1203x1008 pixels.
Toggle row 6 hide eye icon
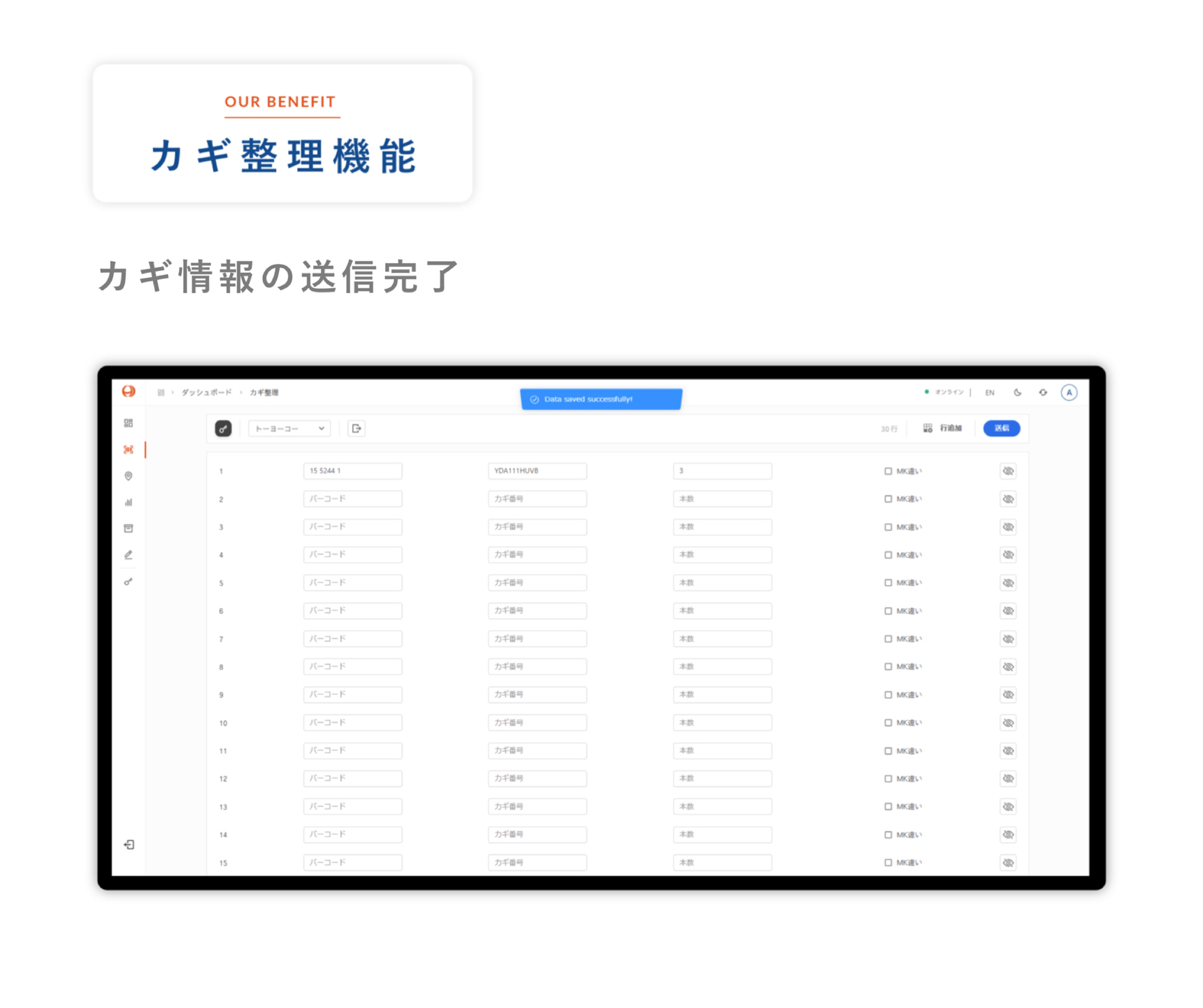coord(1008,611)
